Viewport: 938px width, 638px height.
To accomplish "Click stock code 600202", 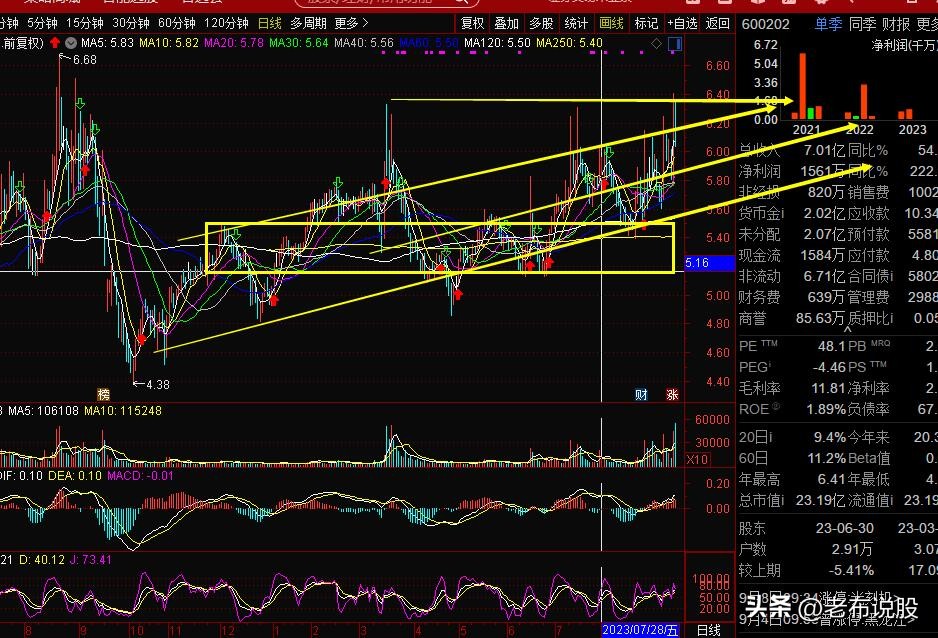I will [x=766, y=25].
